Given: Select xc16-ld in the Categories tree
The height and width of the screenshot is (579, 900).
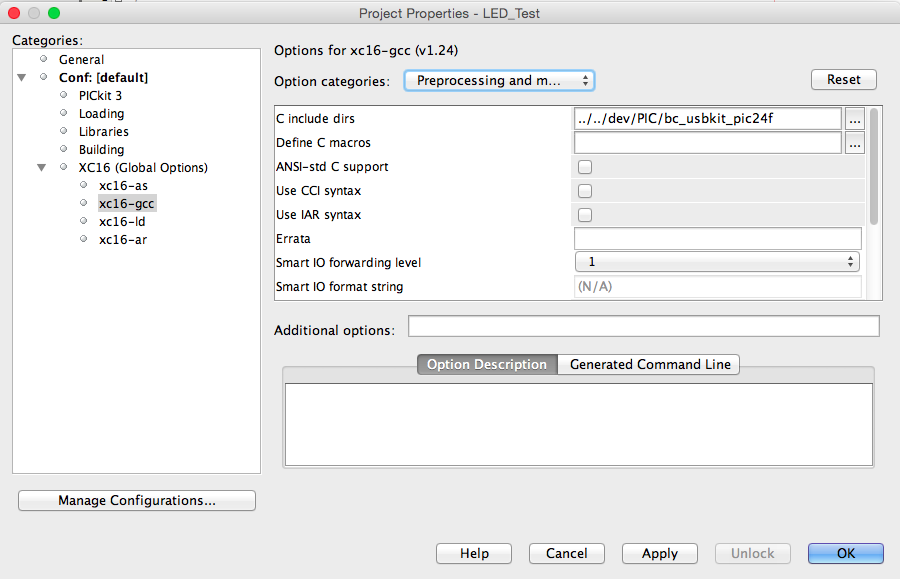Looking at the screenshot, I should 122,222.
